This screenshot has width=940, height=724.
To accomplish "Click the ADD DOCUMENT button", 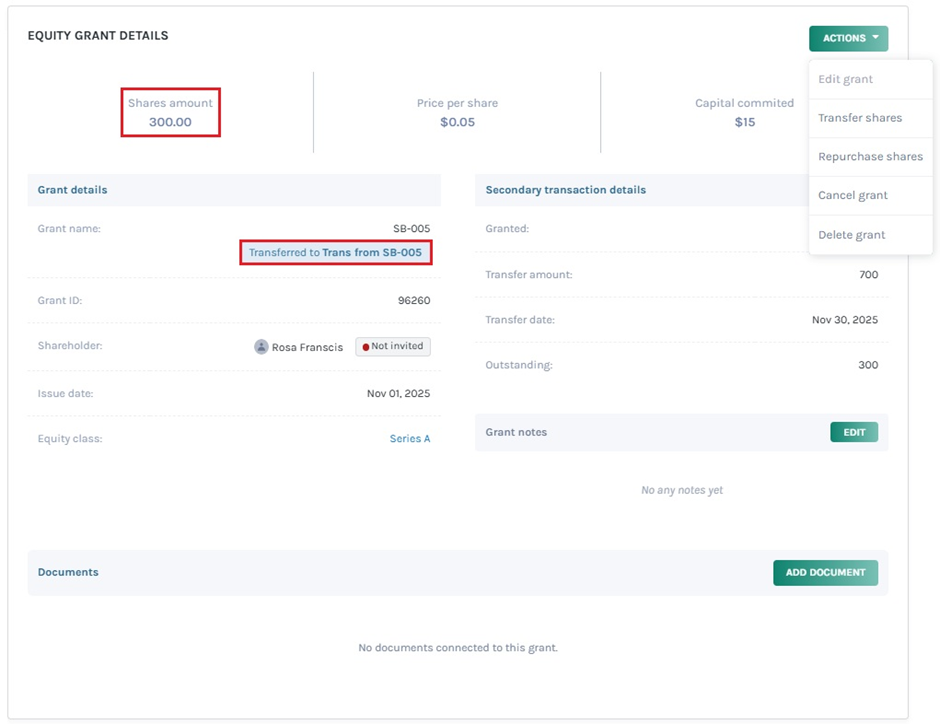I will pos(825,573).
